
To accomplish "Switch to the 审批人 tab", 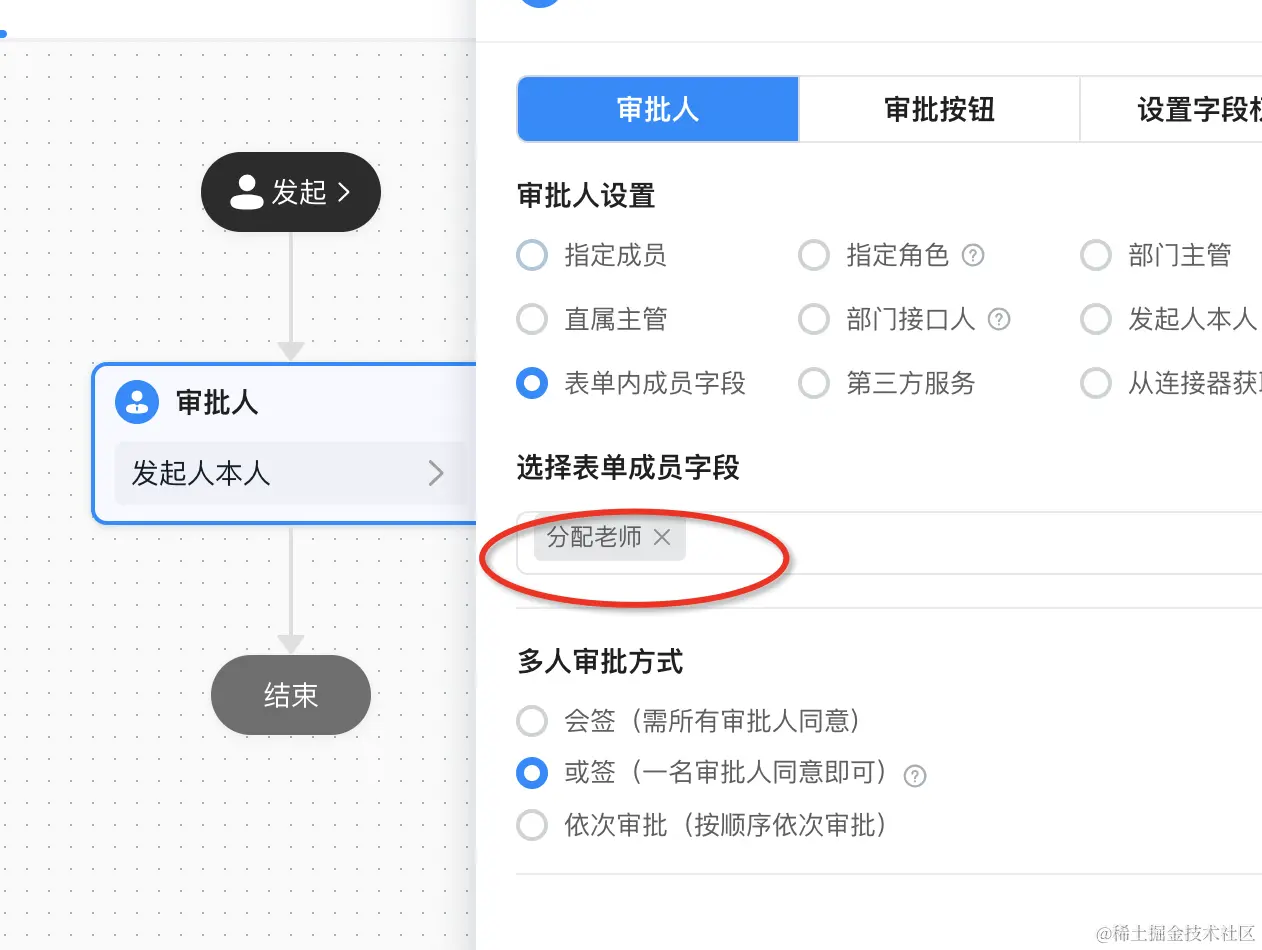I will [657, 109].
